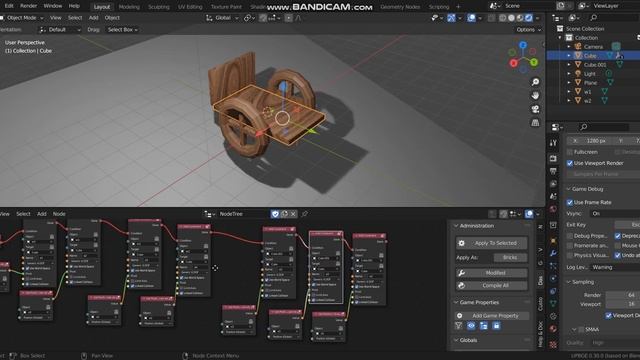Toggle the lock filter icon in Game Properties
The width and height of the screenshot is (640, 360).
tap(496, 326)
